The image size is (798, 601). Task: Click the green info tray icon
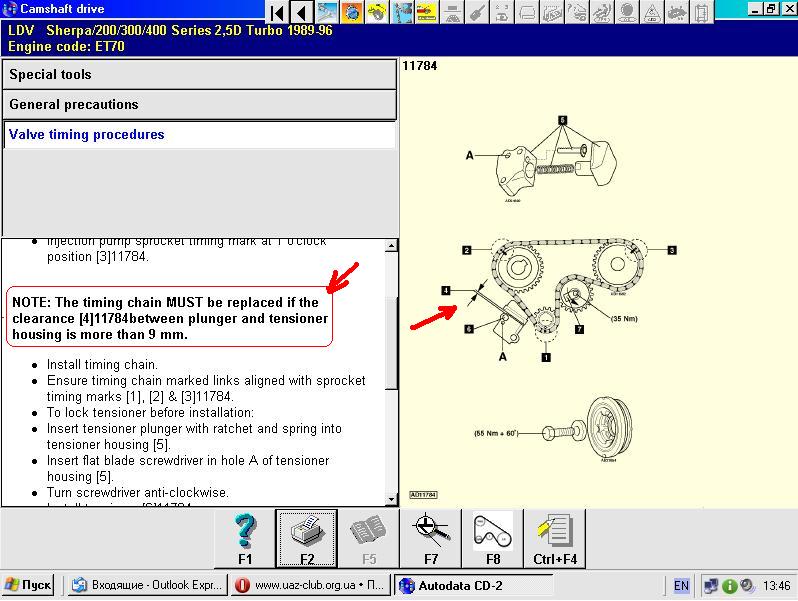(729, 586)
